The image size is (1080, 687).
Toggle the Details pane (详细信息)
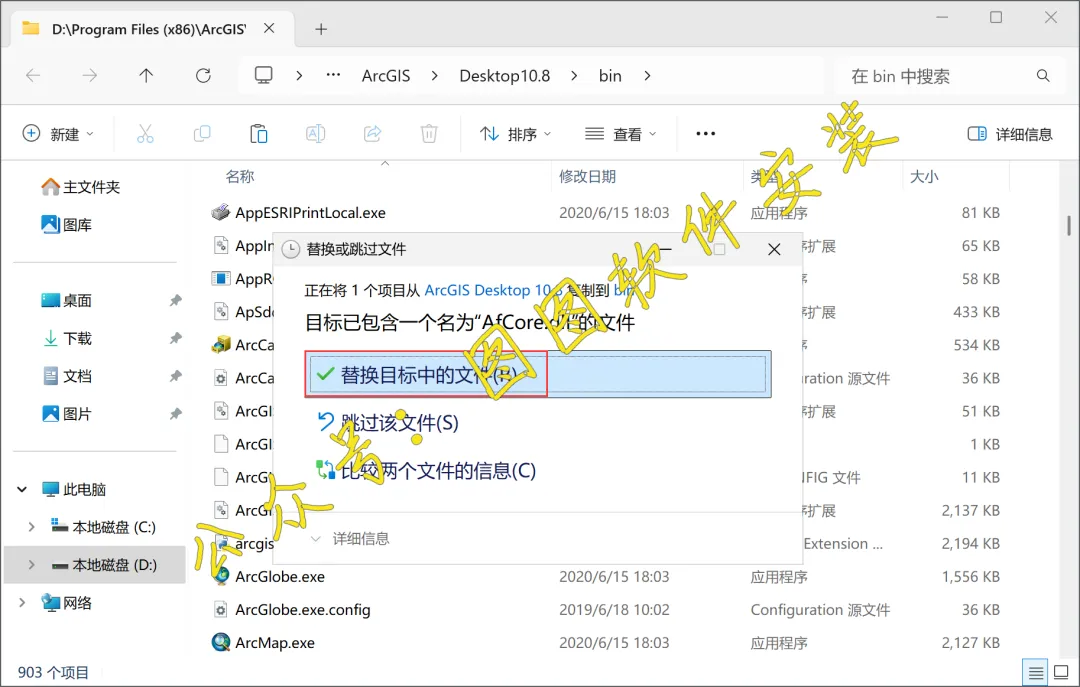pyautogui.click(x=1010, y=134)
